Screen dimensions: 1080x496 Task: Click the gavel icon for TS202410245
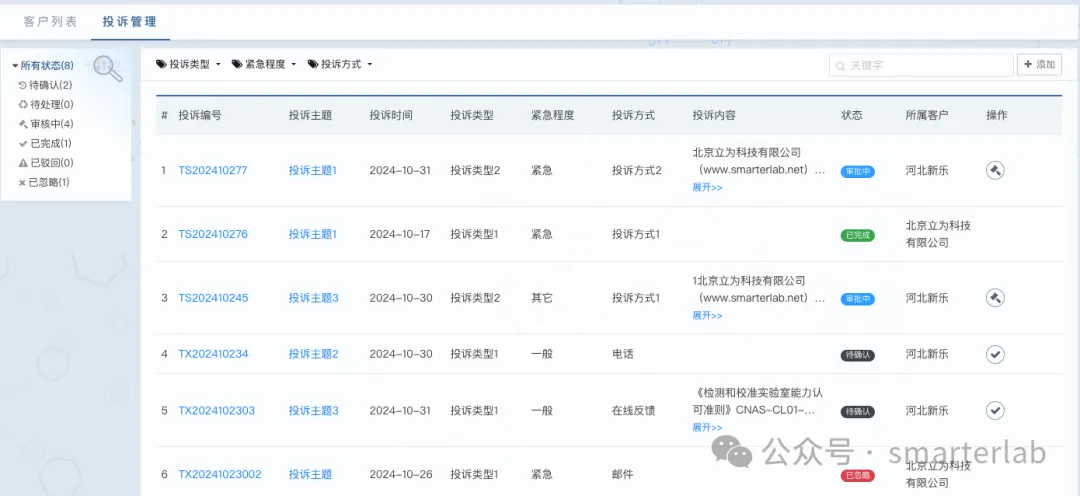(x=995, y=298)
